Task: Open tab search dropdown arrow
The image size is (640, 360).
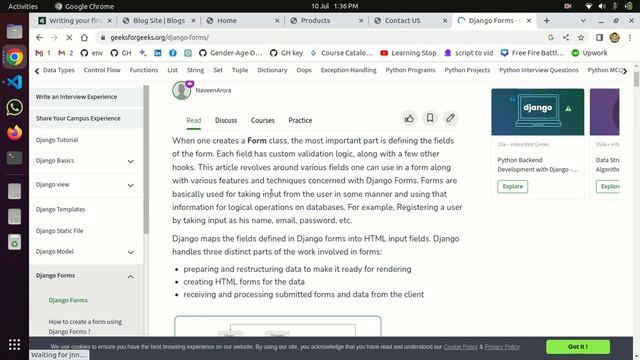Action: (x=583, y=20)
